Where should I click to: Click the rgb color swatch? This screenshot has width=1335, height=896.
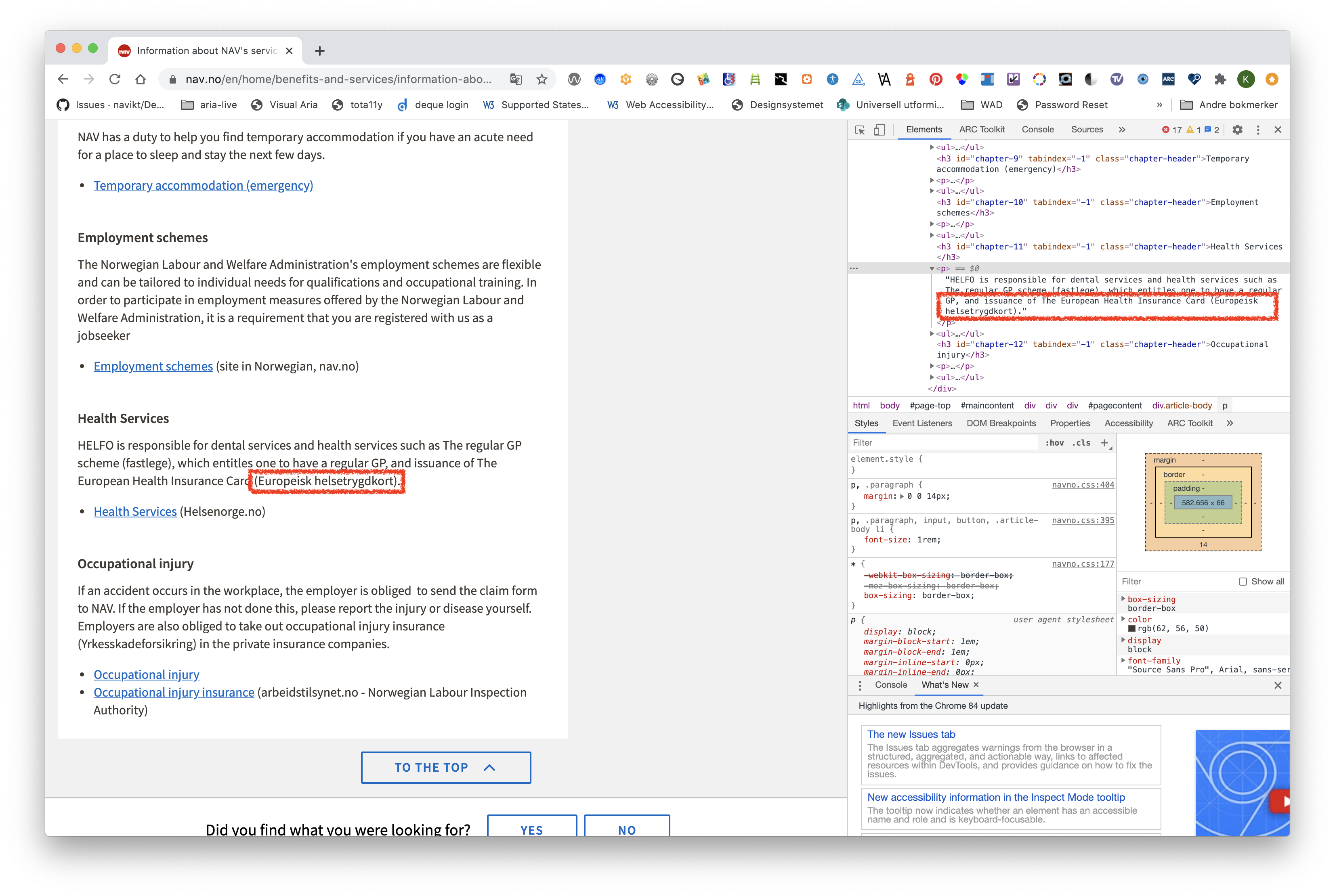coord(1131,628)
